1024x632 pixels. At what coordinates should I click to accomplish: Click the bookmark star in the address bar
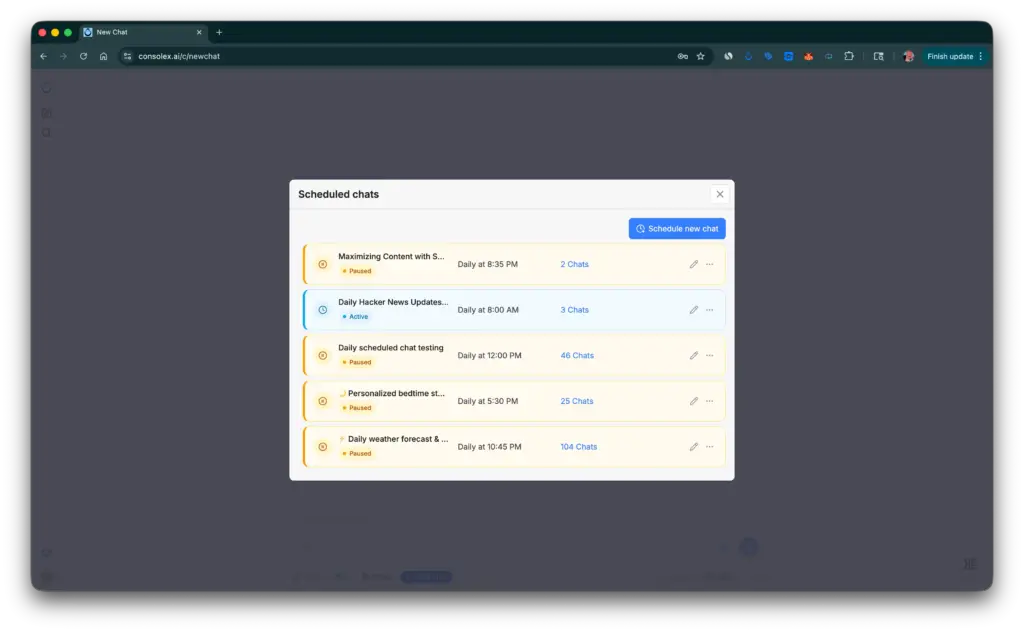(699, 56)
